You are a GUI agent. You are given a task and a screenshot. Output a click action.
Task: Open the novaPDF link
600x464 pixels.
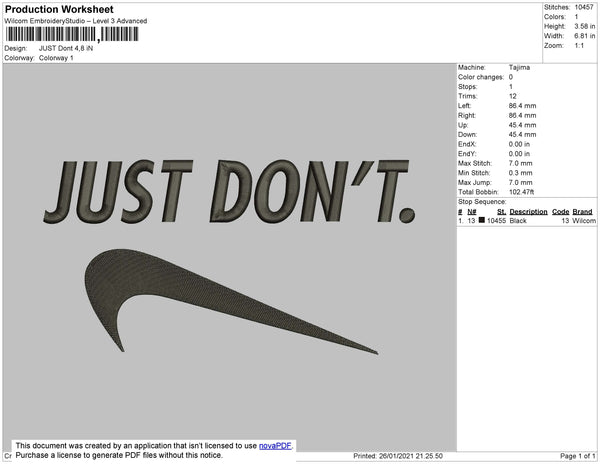(277, 445)
